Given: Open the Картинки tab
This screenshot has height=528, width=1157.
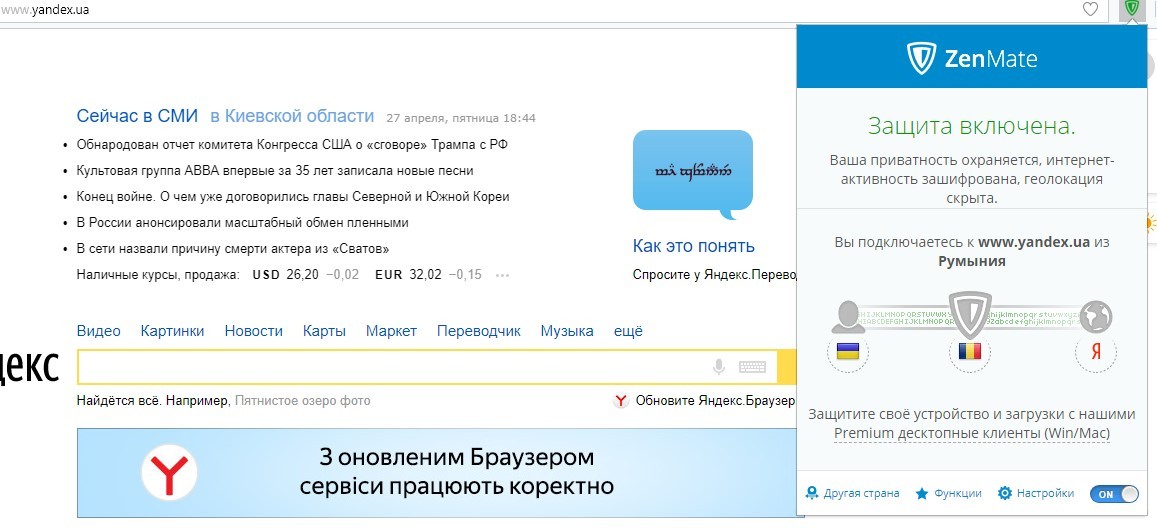Looking at the screenshot, I should 173,331.
